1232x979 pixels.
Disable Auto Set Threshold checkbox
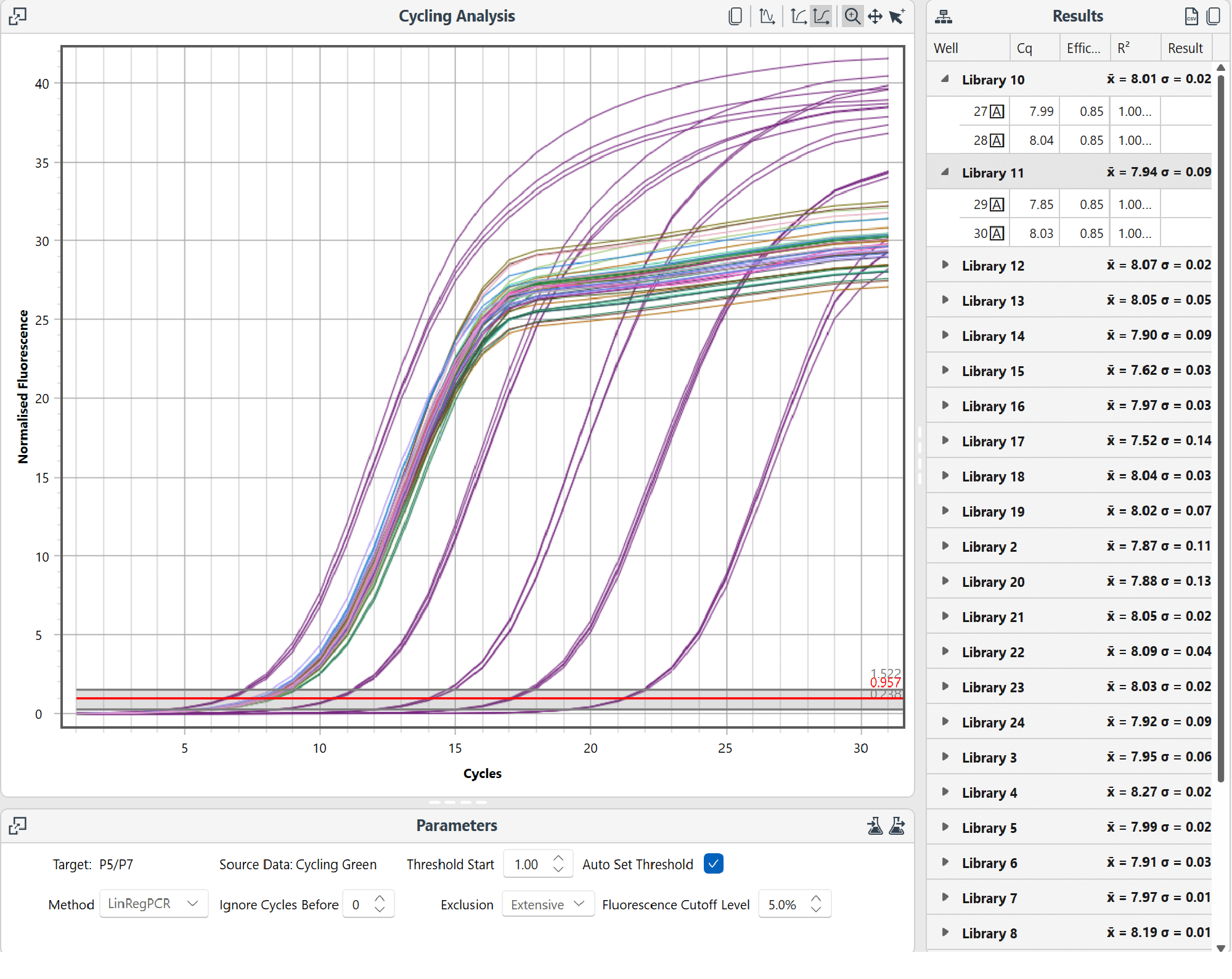tap(713, 864)
